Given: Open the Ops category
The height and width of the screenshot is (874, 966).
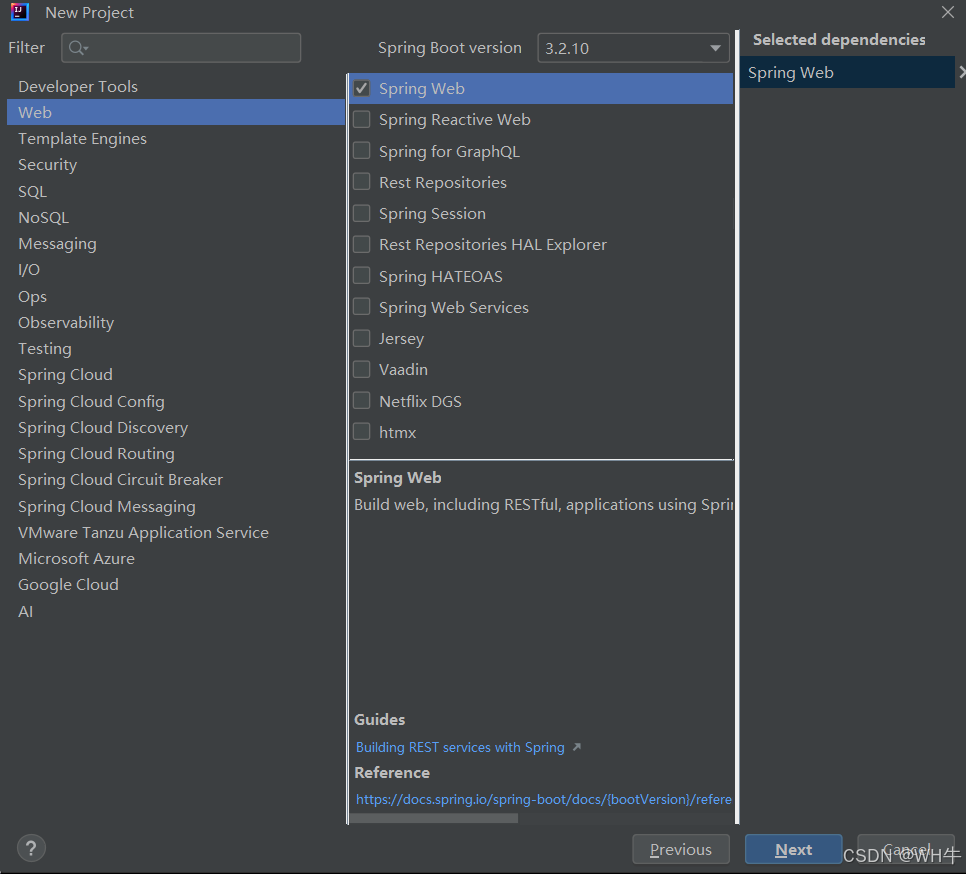Looking at the screenshot, I should [x=176, y=296].
